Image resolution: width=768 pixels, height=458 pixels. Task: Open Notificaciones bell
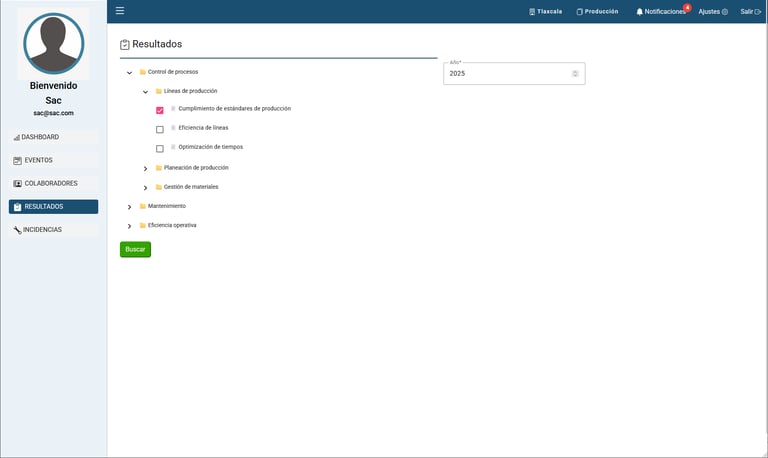660,11
